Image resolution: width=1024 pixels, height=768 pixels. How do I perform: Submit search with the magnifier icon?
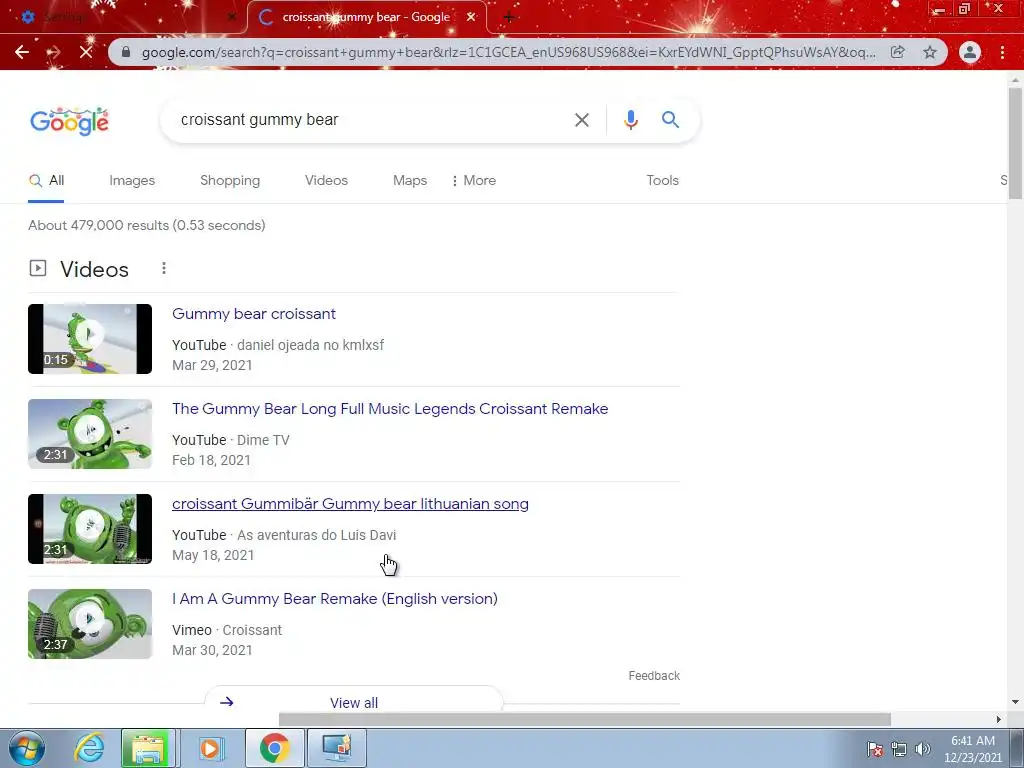tap(670, 120)
